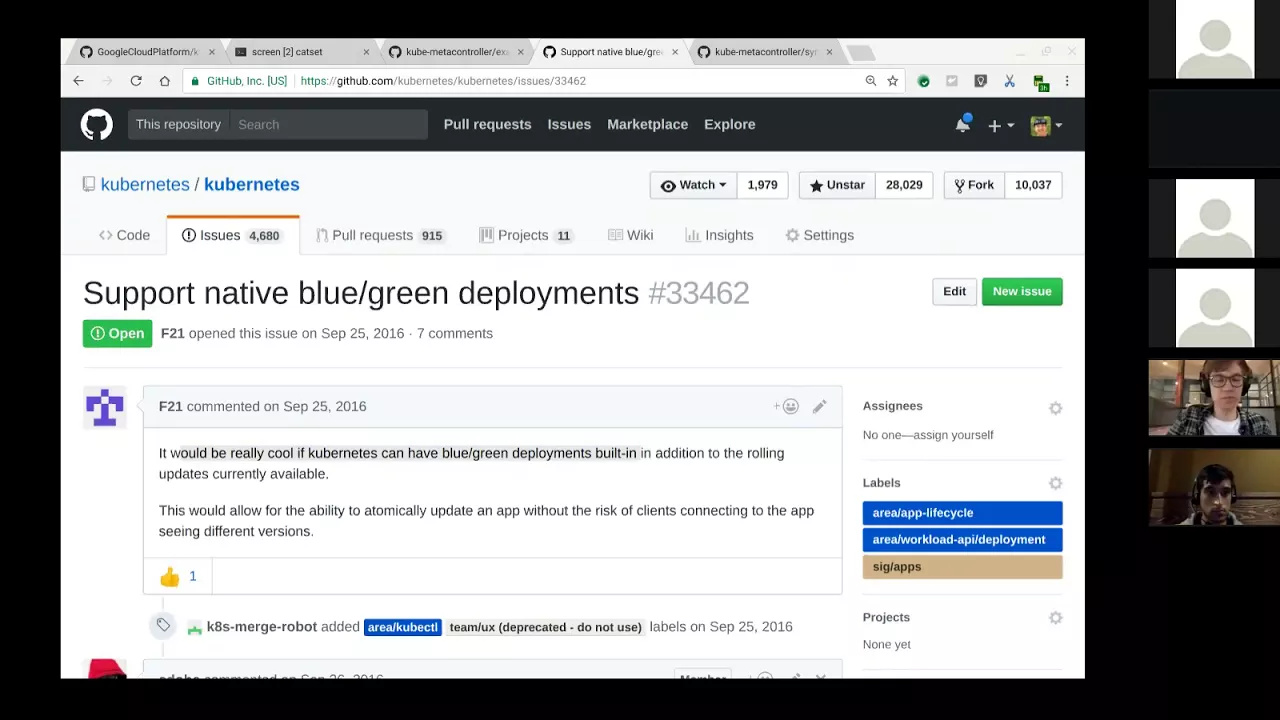Viewport: 1280px width, 720px height.
Task: Click the Sep 25, 2016 comment timestamp
Action: click(x=324, y=406)
